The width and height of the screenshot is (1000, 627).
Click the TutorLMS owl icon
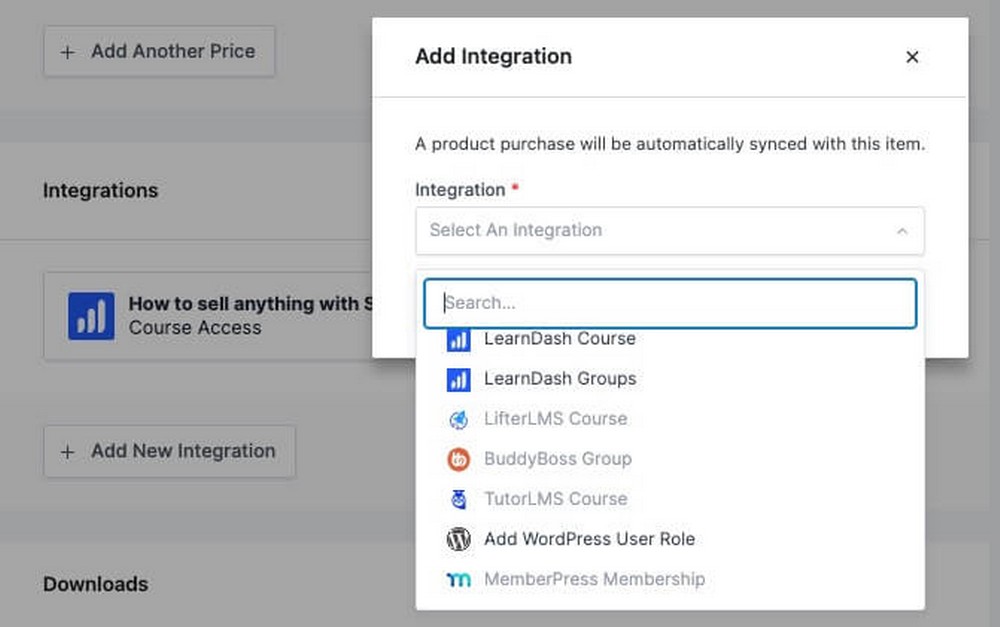pyautogui.click(x=458, y=499)
